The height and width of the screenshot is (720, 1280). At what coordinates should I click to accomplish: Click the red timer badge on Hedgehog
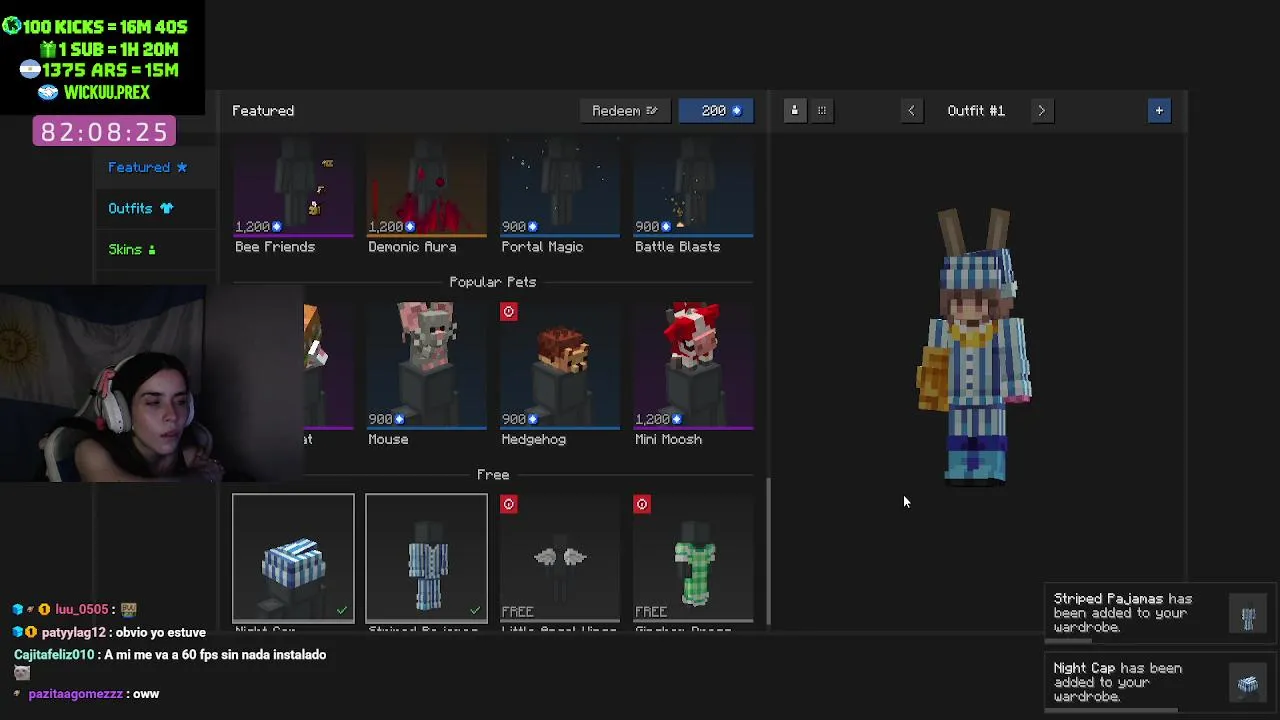(509, 312)
